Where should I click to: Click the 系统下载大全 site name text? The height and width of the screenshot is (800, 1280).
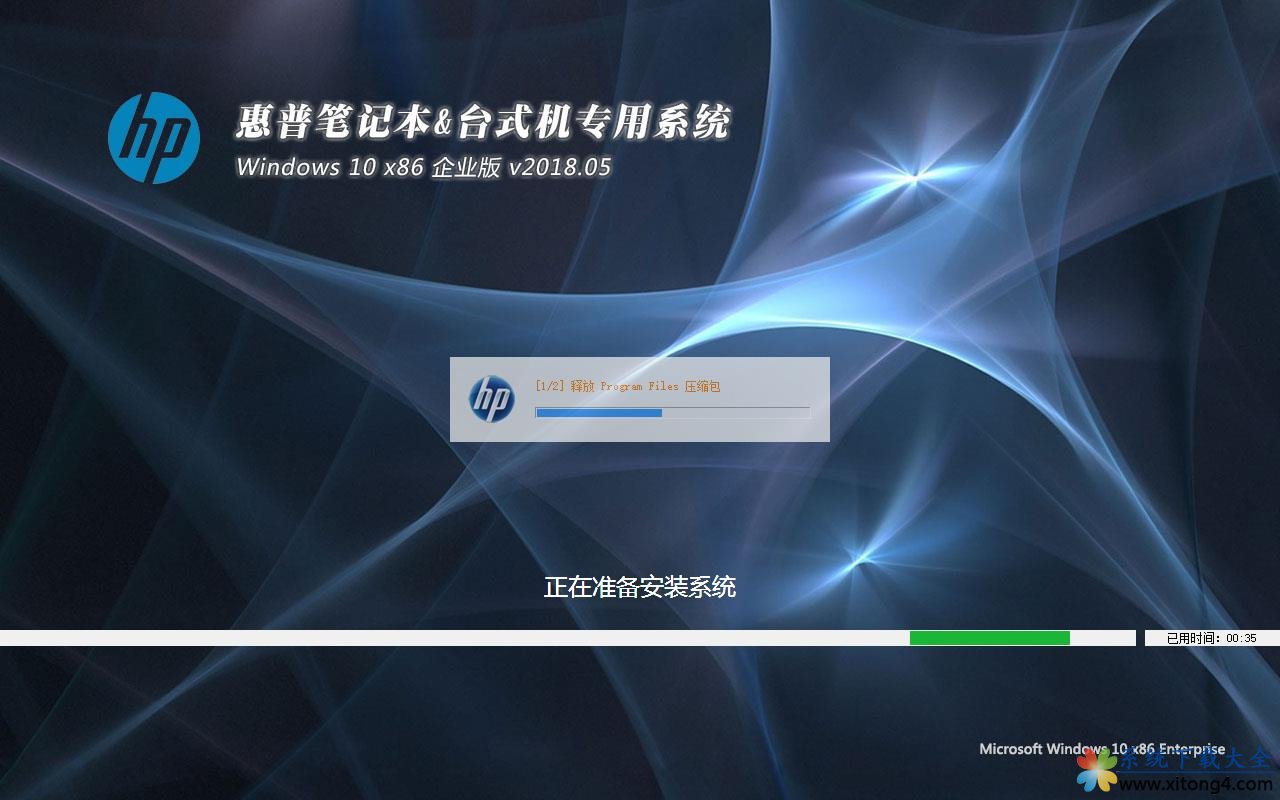click(x=1196, y=760)
